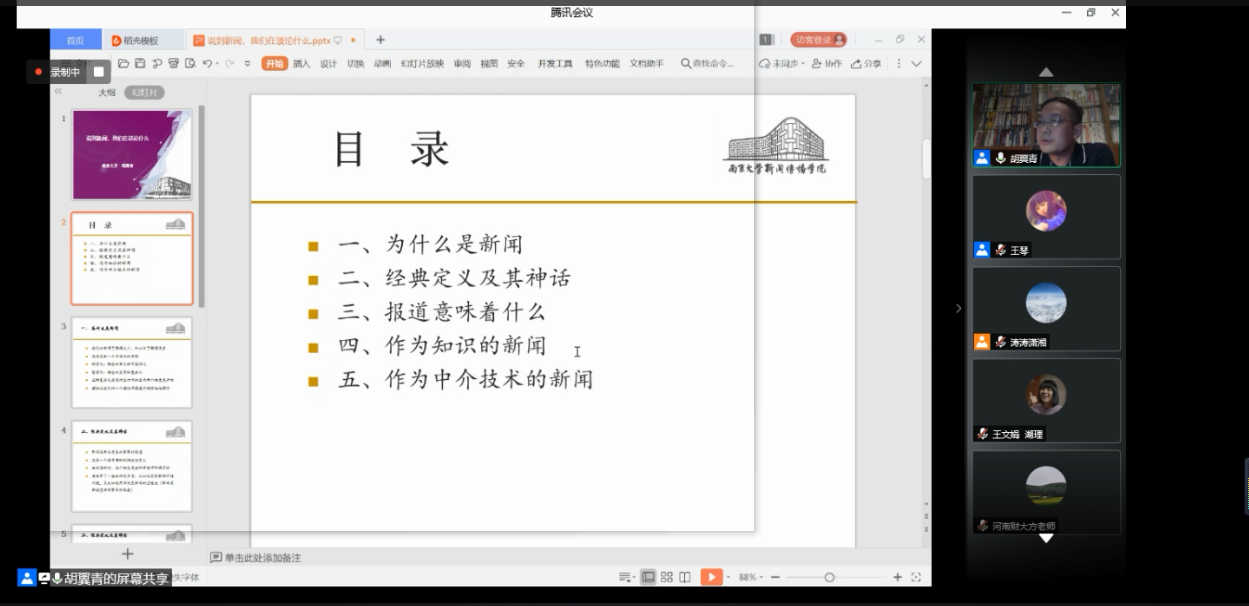Select normal view toggle in status bar

[648, 577]
